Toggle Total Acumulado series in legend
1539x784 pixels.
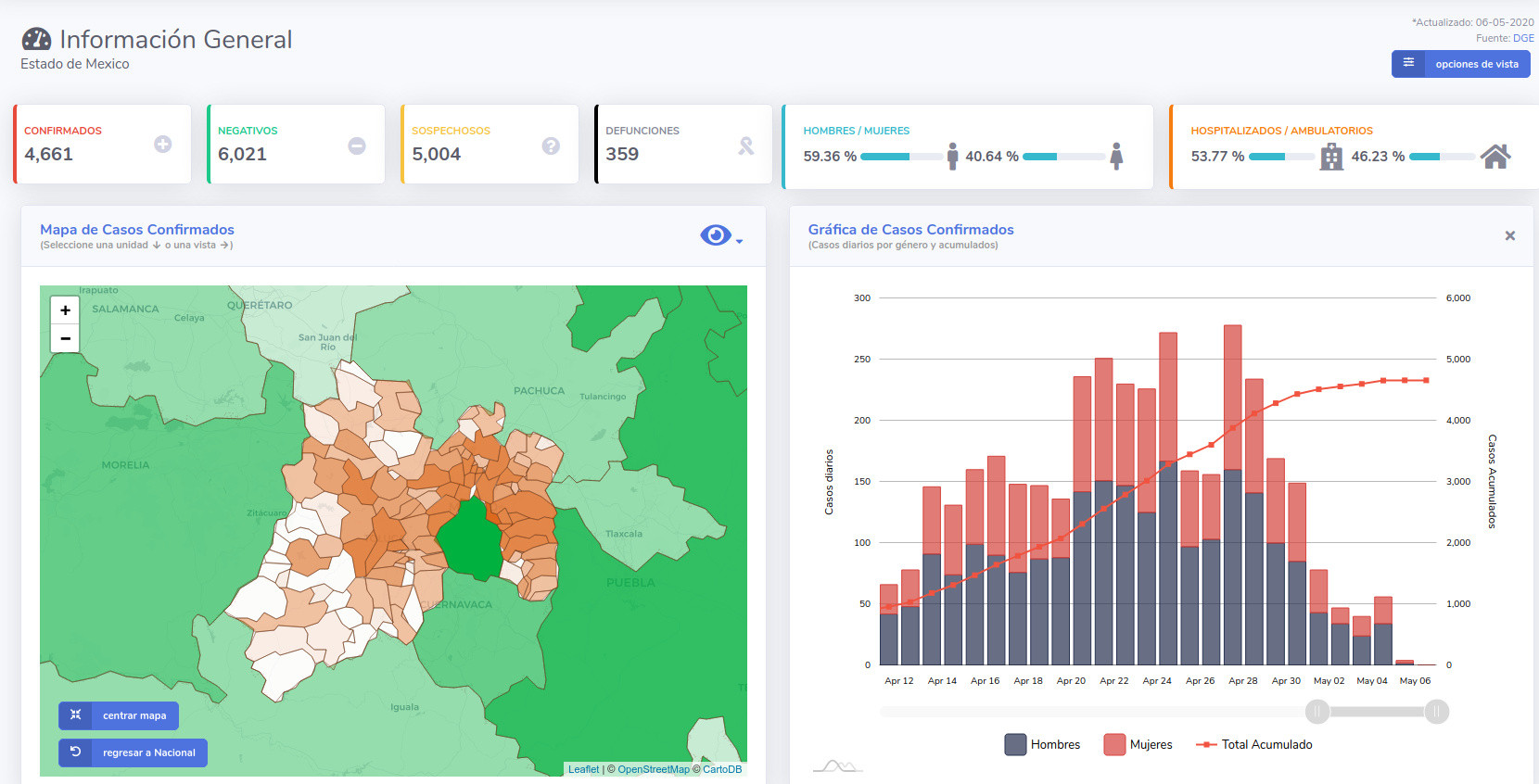[x=1254, y=744]
